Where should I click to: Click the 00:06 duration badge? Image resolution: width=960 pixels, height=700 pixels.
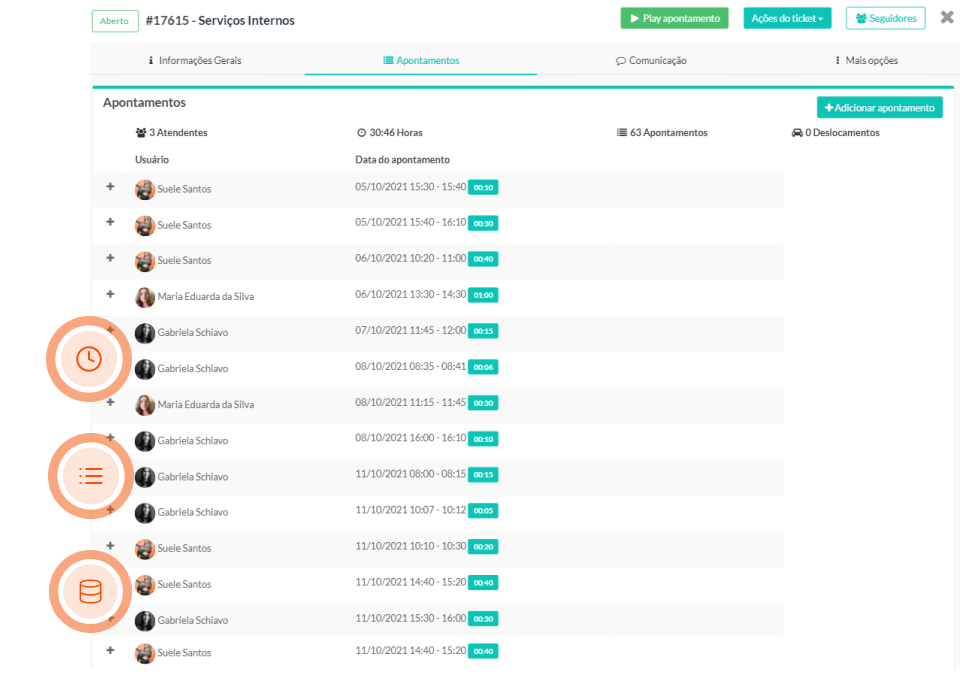tap(483, 367)
